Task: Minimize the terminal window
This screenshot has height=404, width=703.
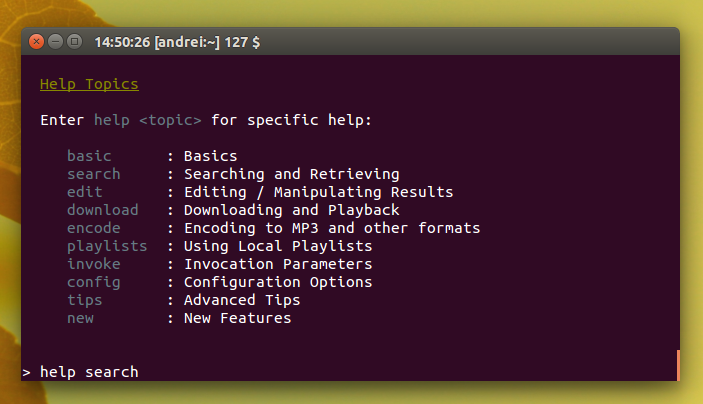Action: click(x=55, y=42)
